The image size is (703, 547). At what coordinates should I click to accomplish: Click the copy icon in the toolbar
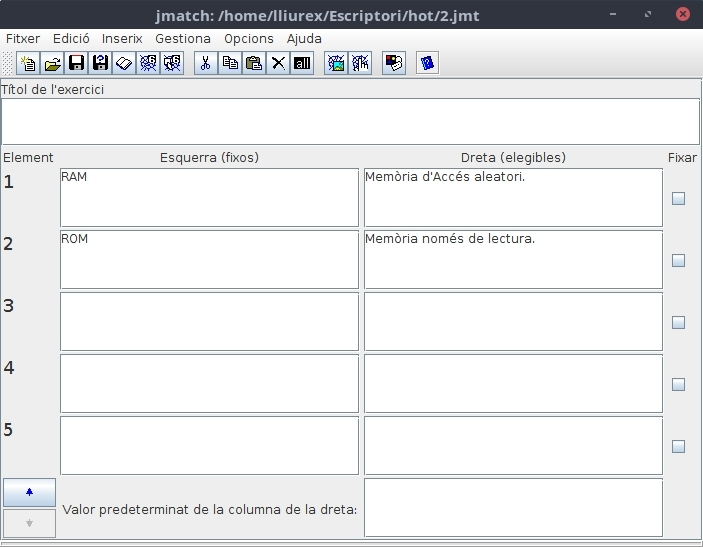(230, 63)
